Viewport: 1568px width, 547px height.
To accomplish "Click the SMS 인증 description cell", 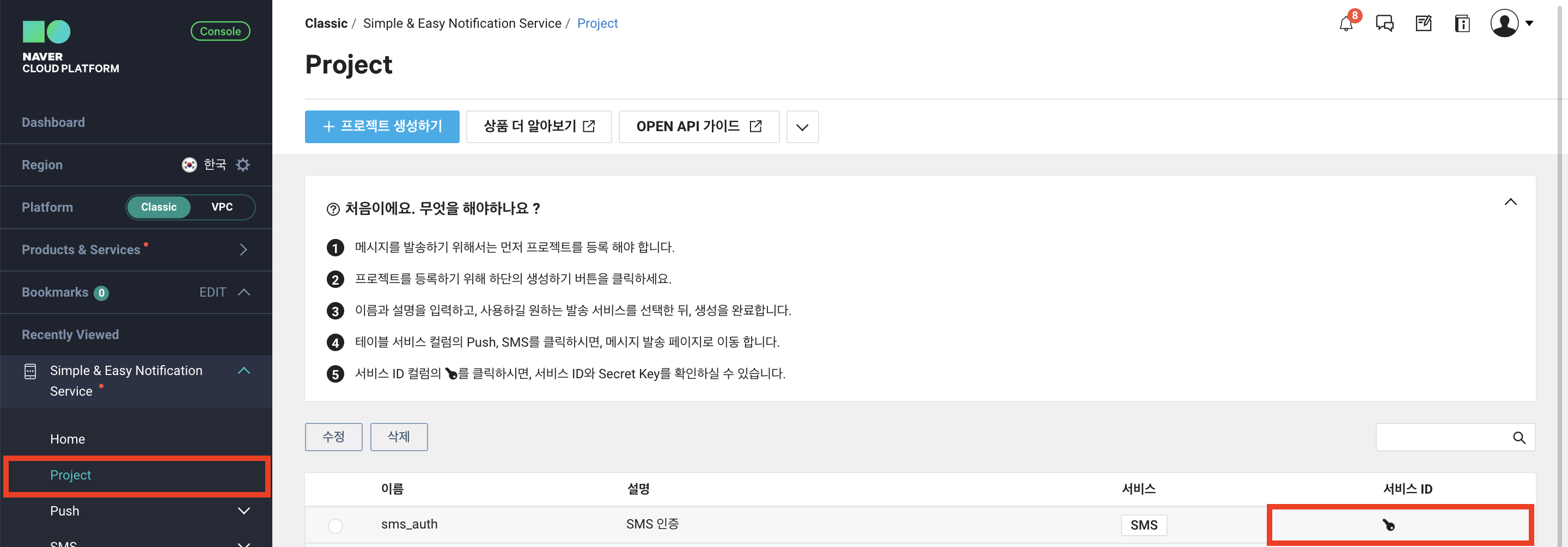I will click(x=652, y=525).
